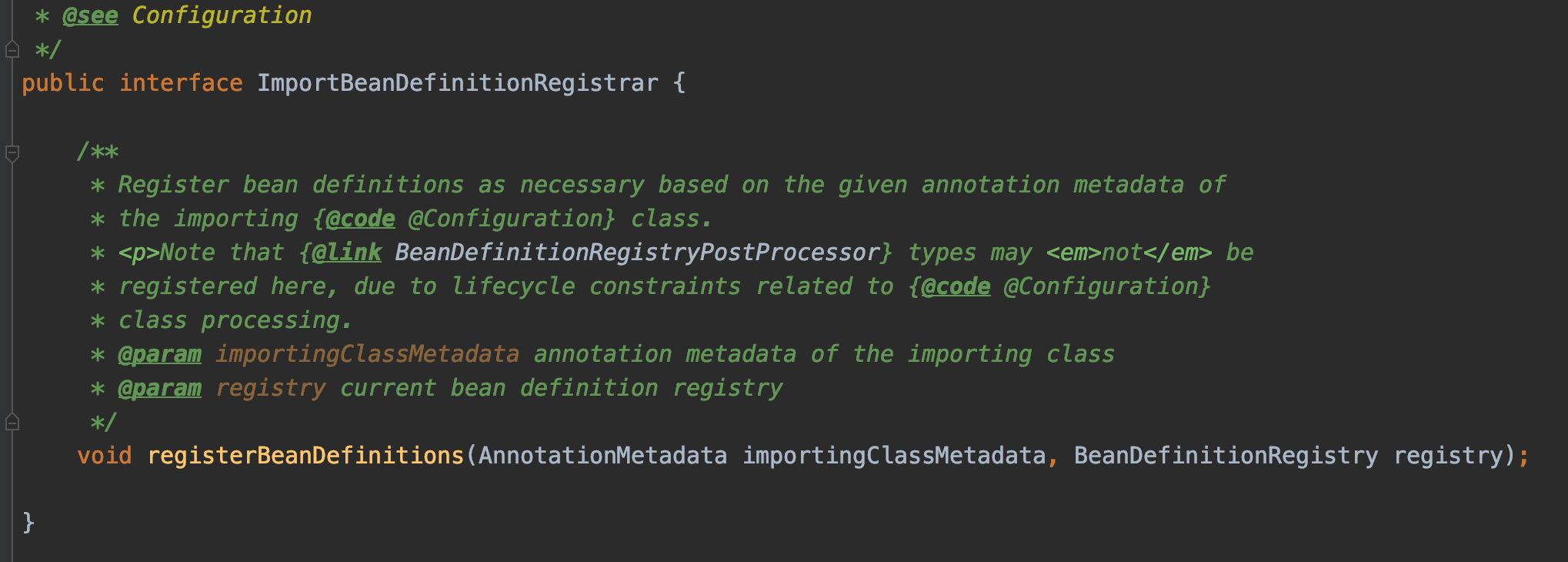This screenshot has width=1568, height=562.
Task: Click the @link Javadoc tag
Action: tap(346, 253)
